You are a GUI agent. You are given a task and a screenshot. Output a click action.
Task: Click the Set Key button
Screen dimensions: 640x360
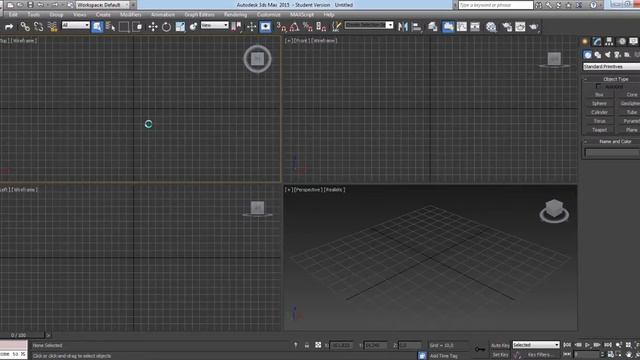pos(500,355)
